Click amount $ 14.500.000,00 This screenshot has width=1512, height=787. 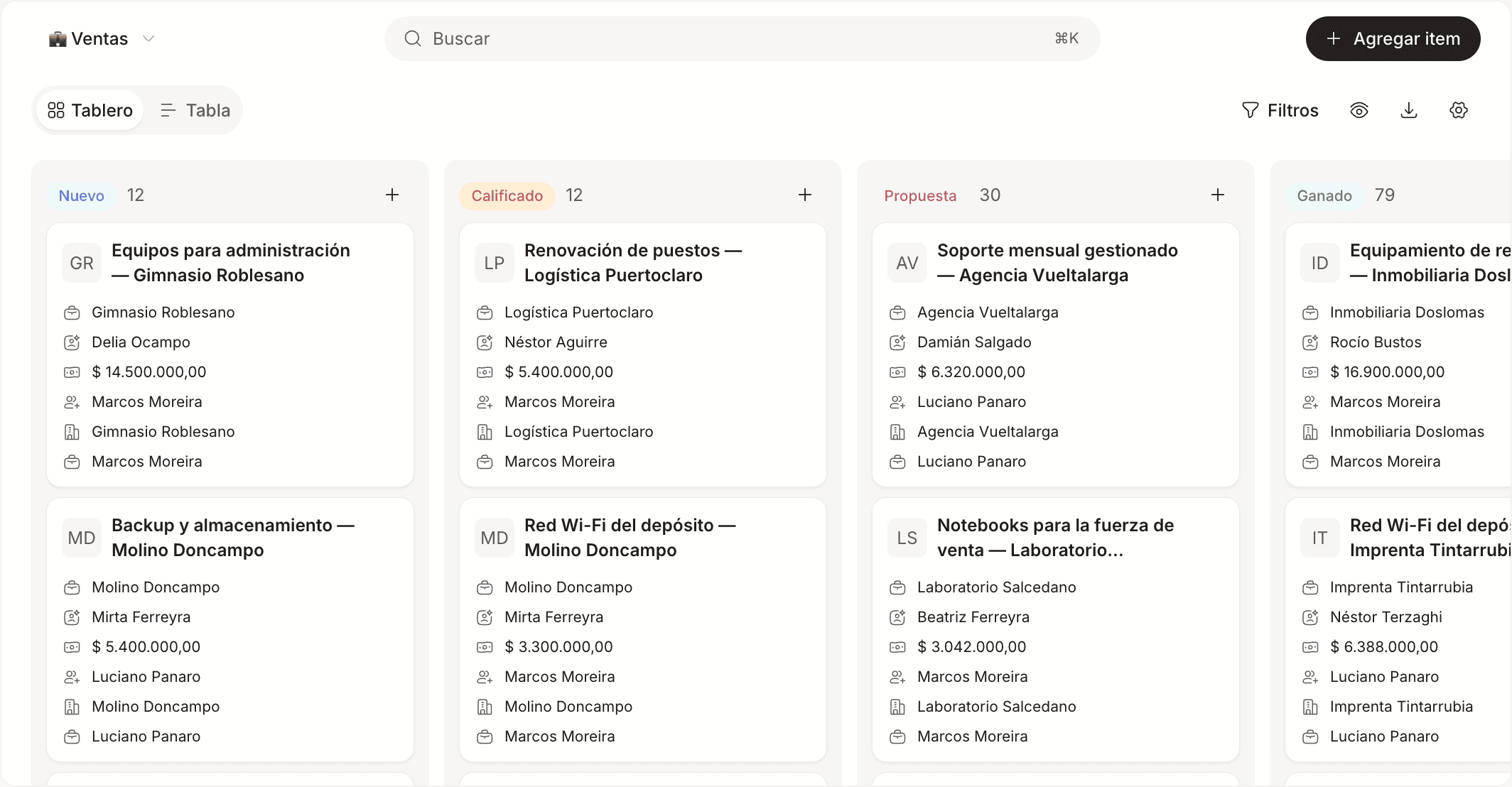(149, 372)
